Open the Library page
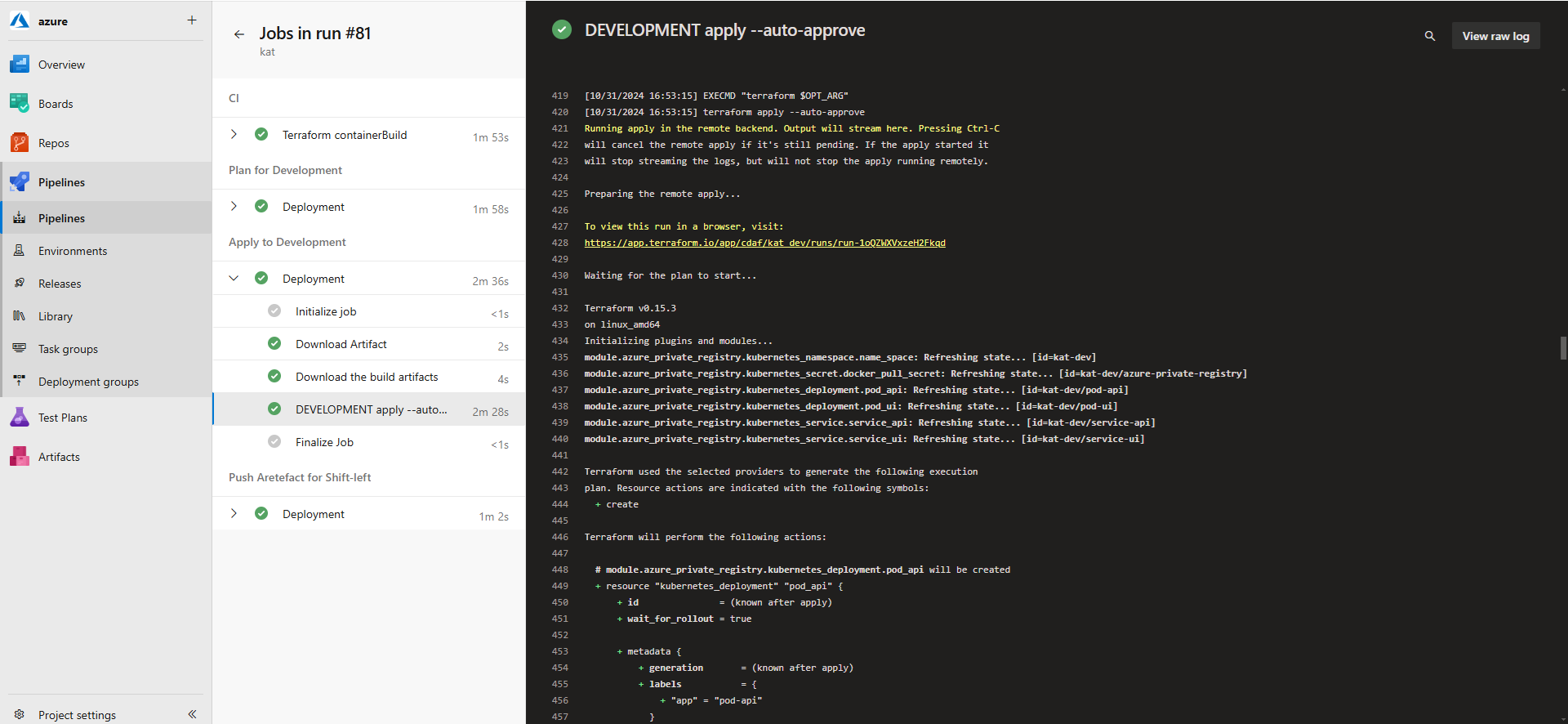The image size is (1568, 724). [106, 316]
